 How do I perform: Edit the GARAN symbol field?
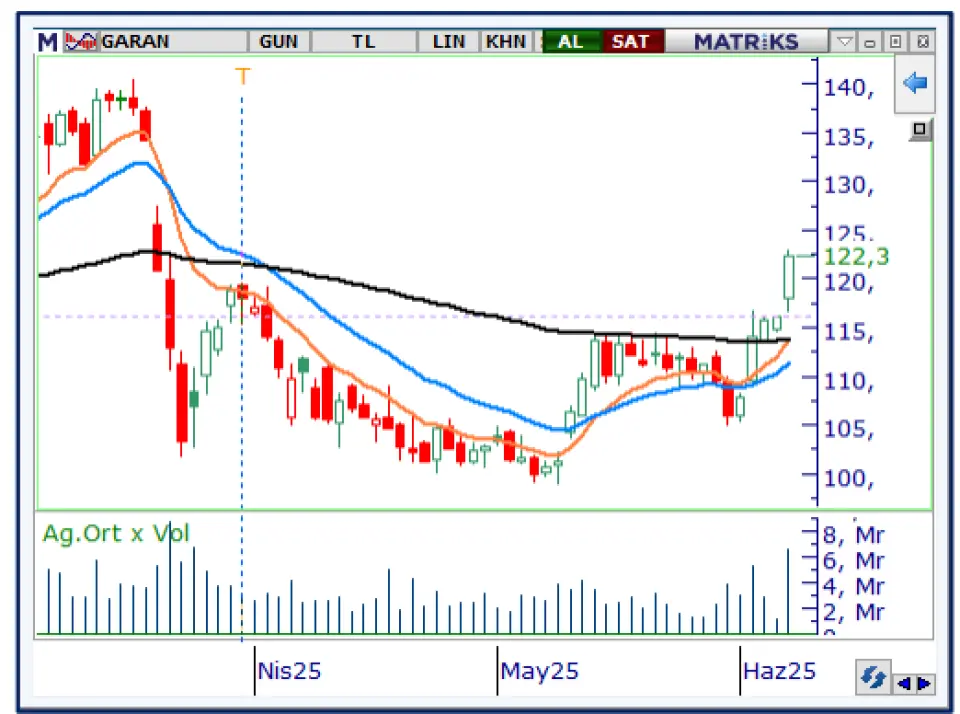coord(173,42)
